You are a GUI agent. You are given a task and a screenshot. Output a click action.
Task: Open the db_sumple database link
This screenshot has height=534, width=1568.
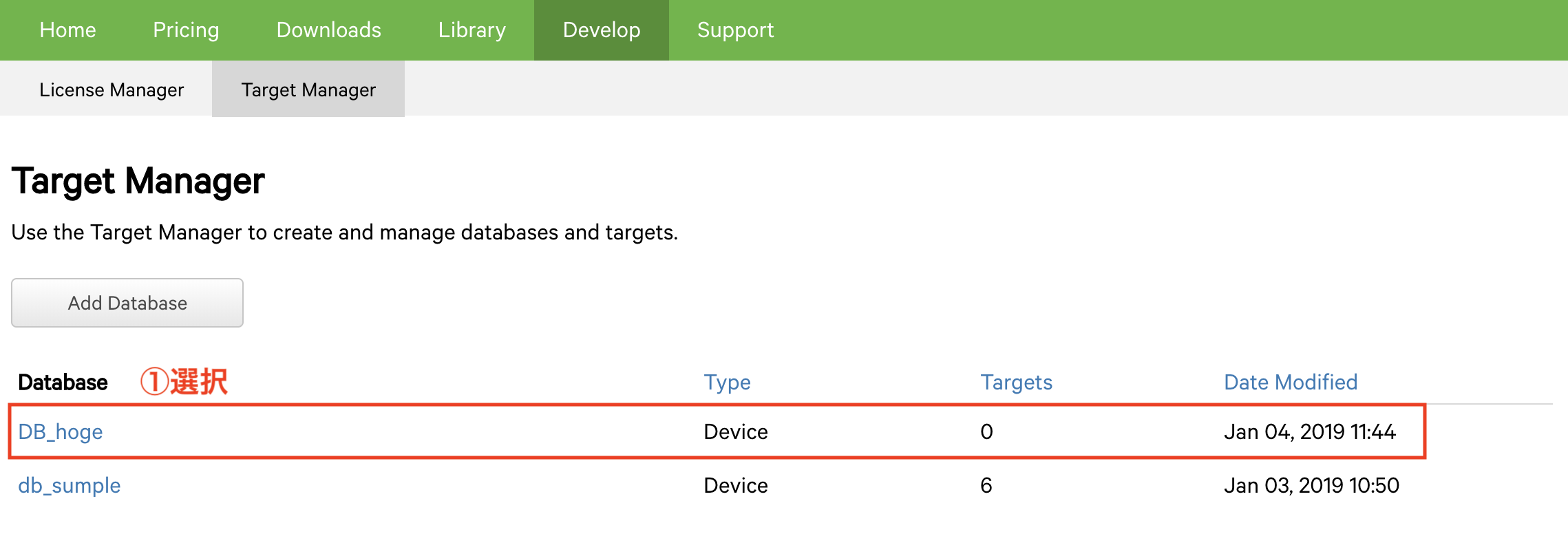point(69,485)
